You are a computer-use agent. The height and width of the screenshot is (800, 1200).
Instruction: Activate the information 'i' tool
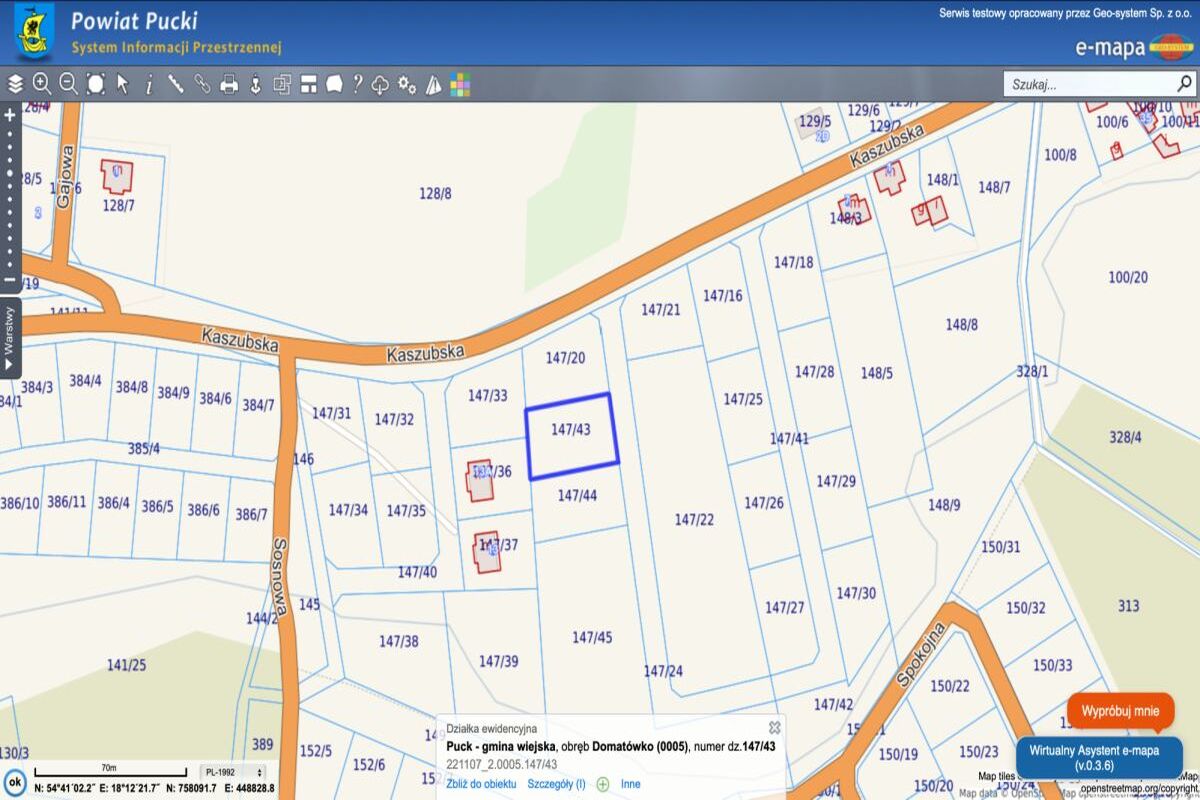149,84
